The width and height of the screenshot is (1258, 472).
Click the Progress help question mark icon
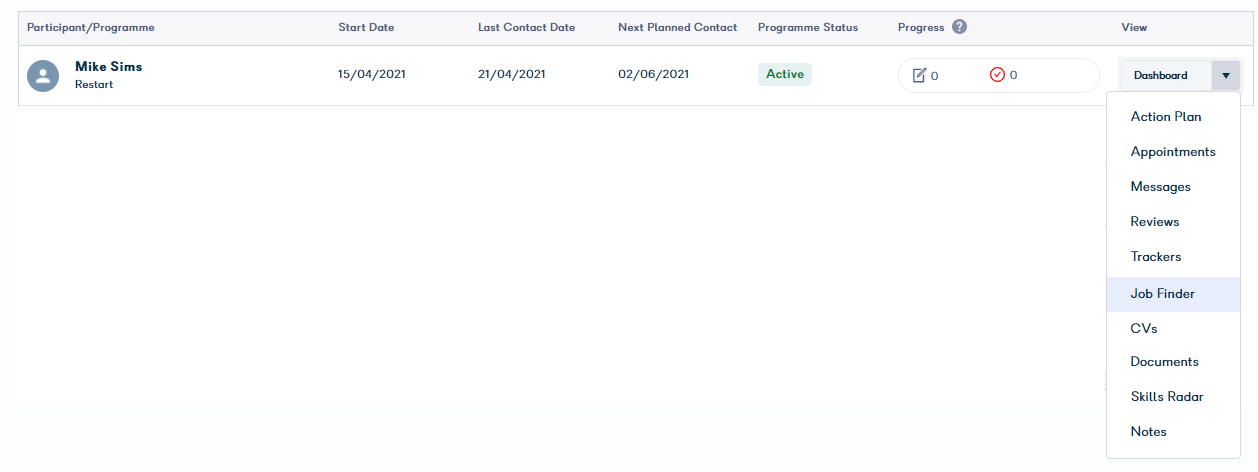point(959,27)
